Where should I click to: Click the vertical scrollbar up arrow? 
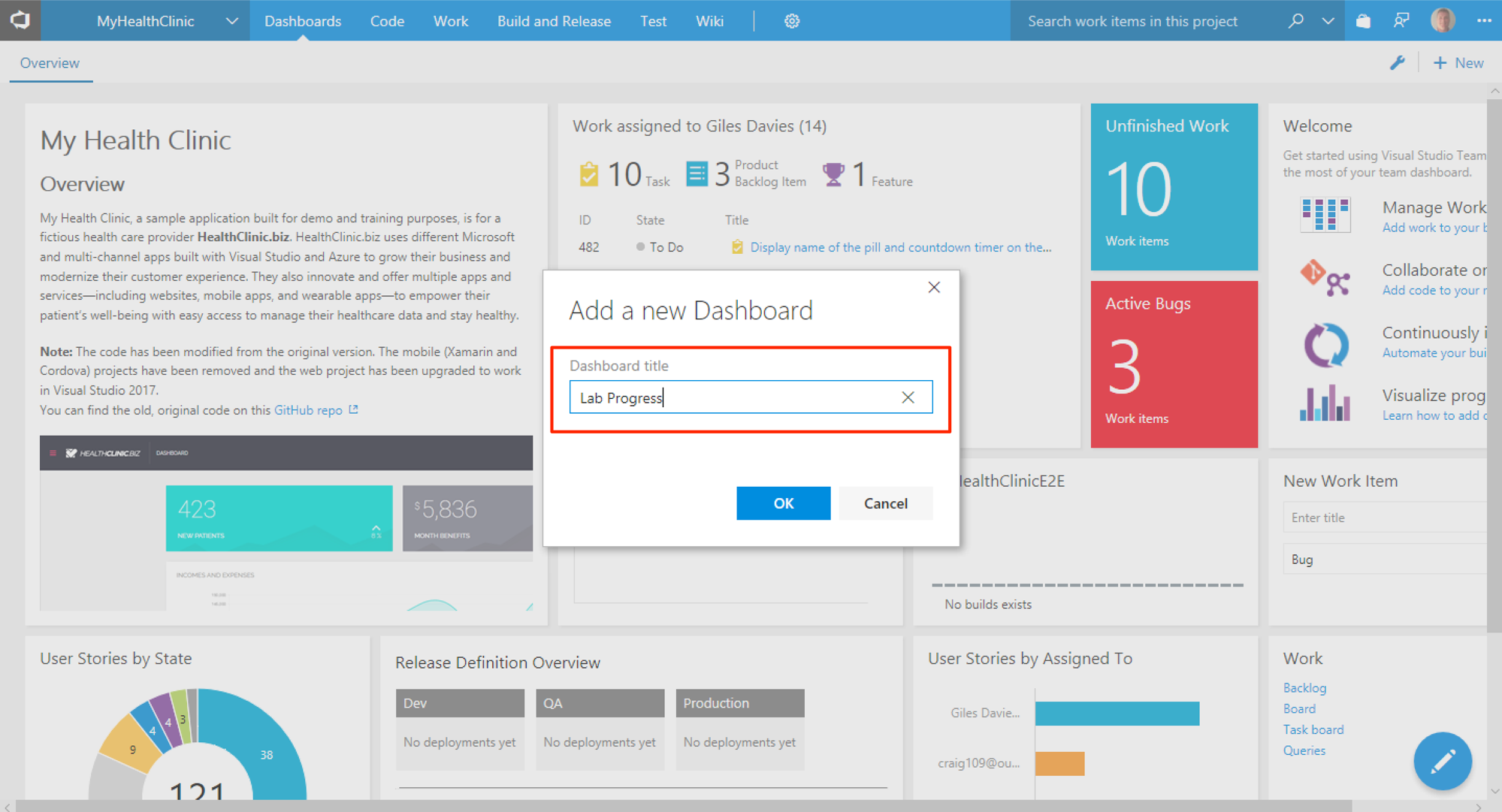pos(1494,91)
